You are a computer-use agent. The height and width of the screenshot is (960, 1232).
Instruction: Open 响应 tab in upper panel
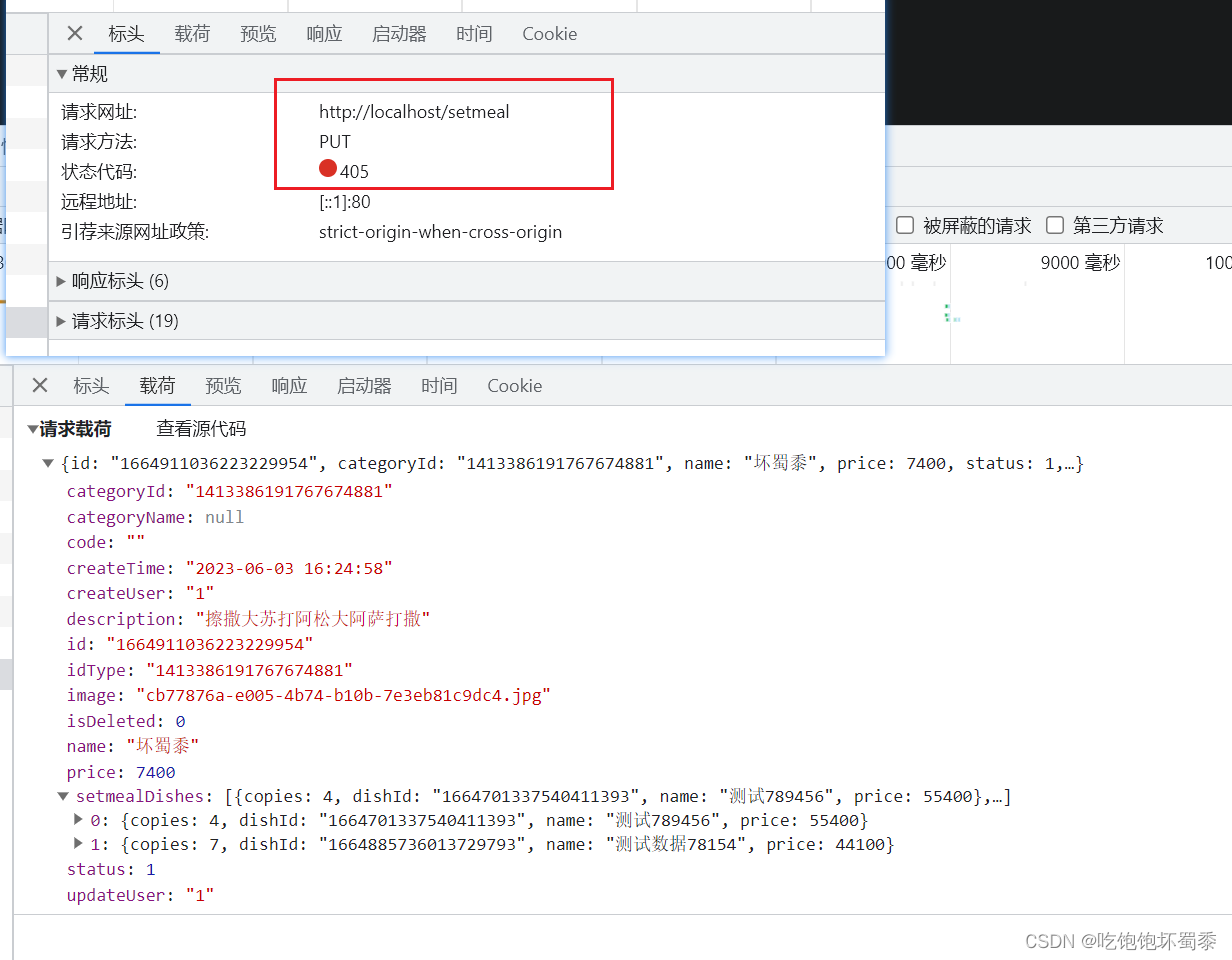pyautogui.click(x=324, y=33)
